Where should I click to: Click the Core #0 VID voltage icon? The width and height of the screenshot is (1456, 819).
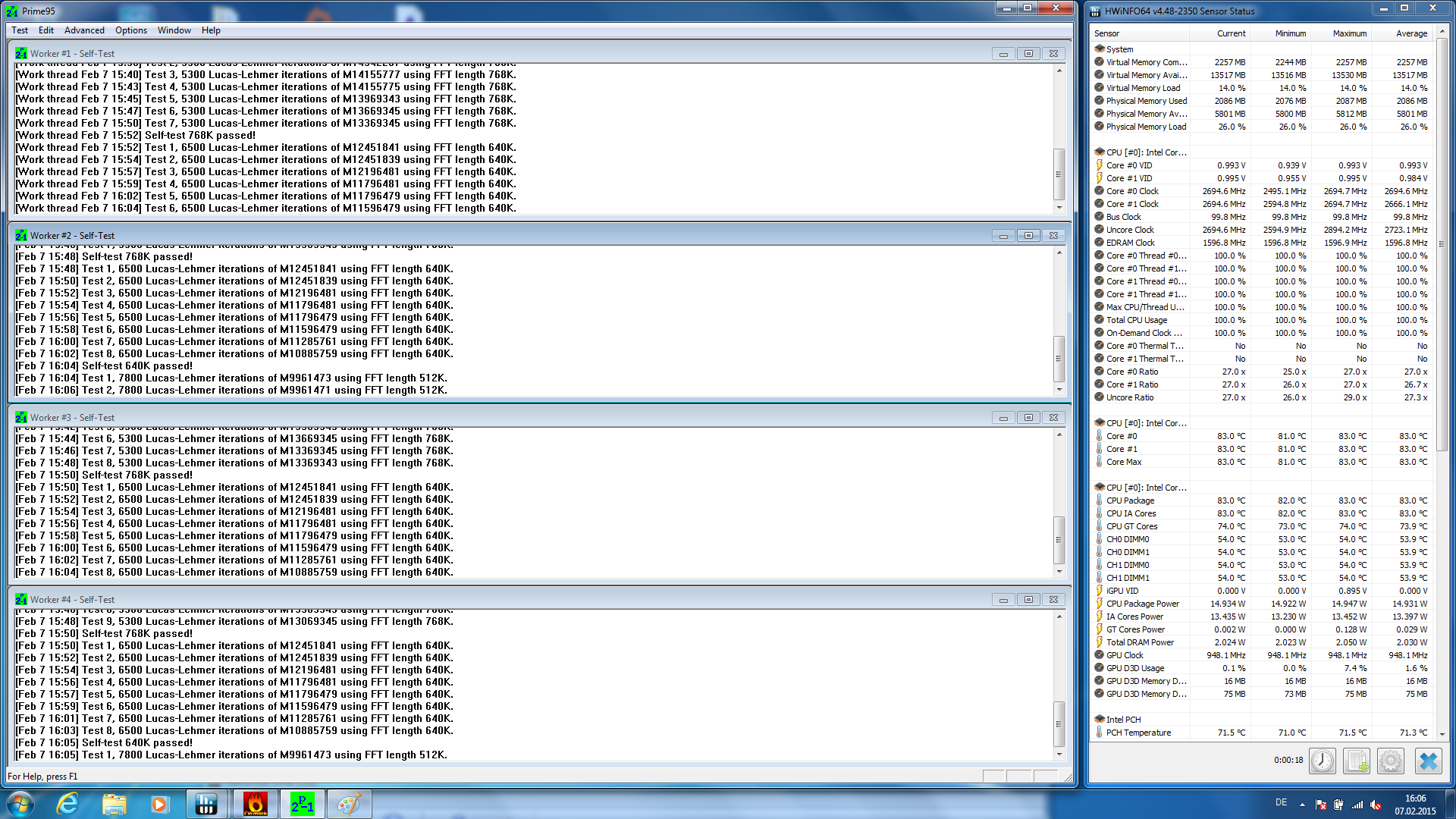1099,165
